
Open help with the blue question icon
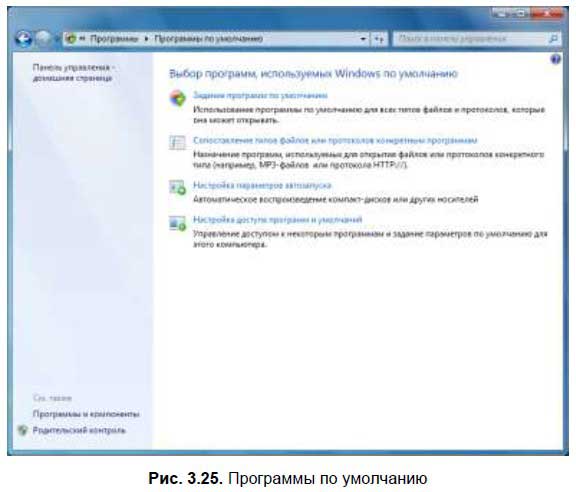point(555,59)
